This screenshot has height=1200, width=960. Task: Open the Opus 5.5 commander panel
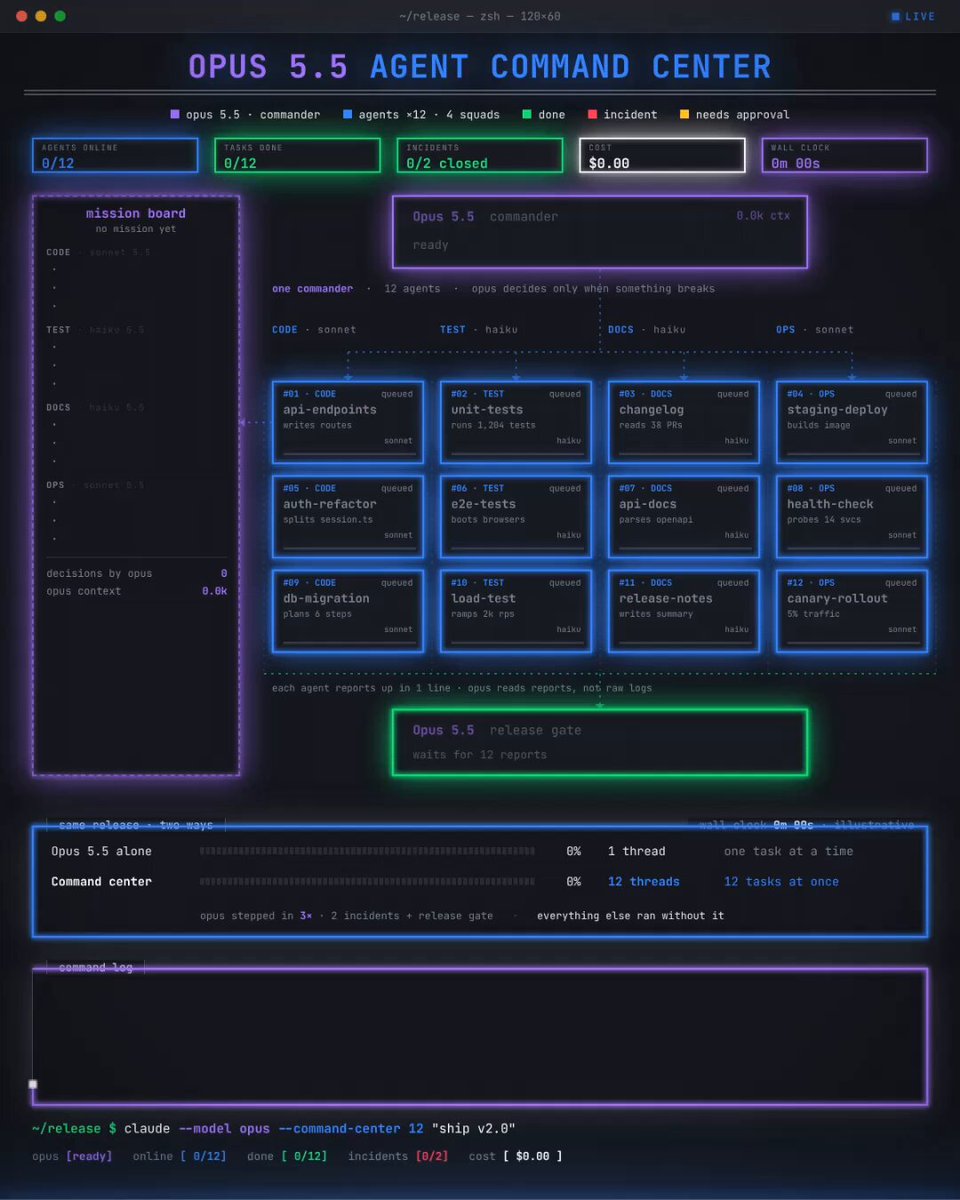tap(600, 232)
